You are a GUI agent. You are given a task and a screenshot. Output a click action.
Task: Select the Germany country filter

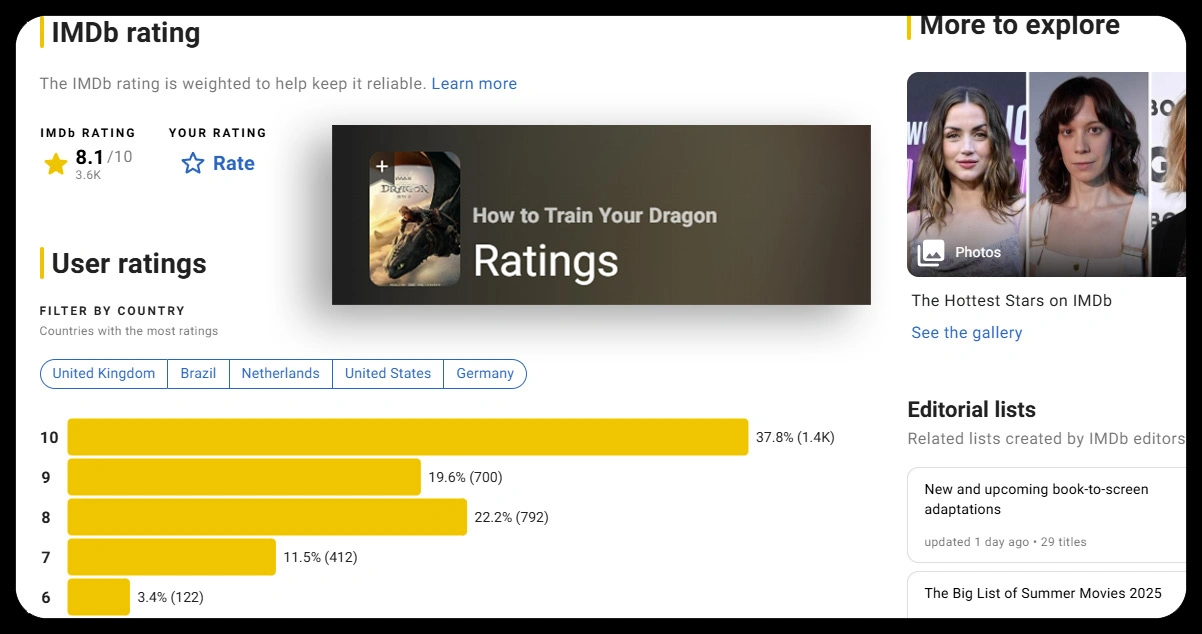tap(485, 374)
